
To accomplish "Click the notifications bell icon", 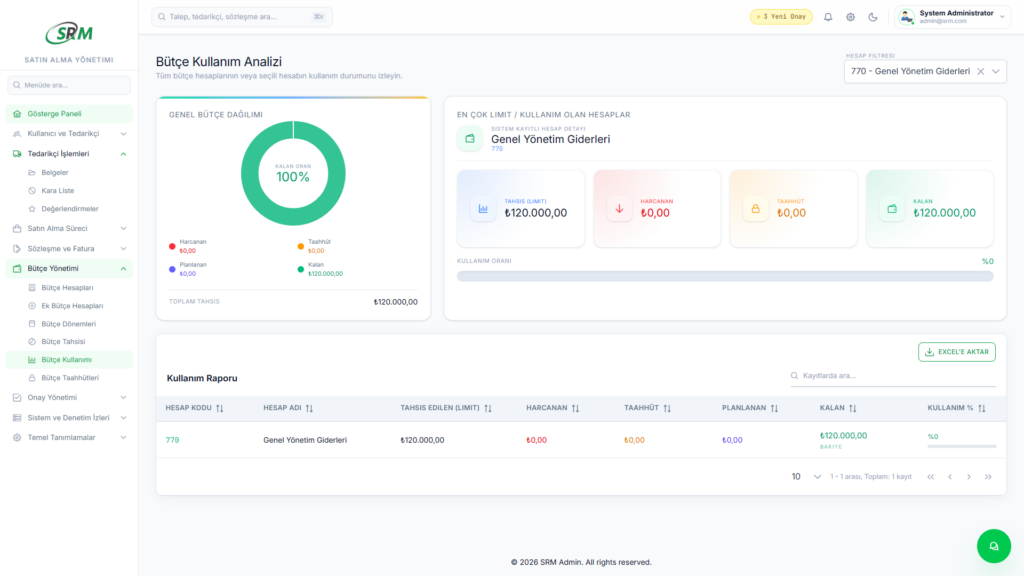I will 828,17.
